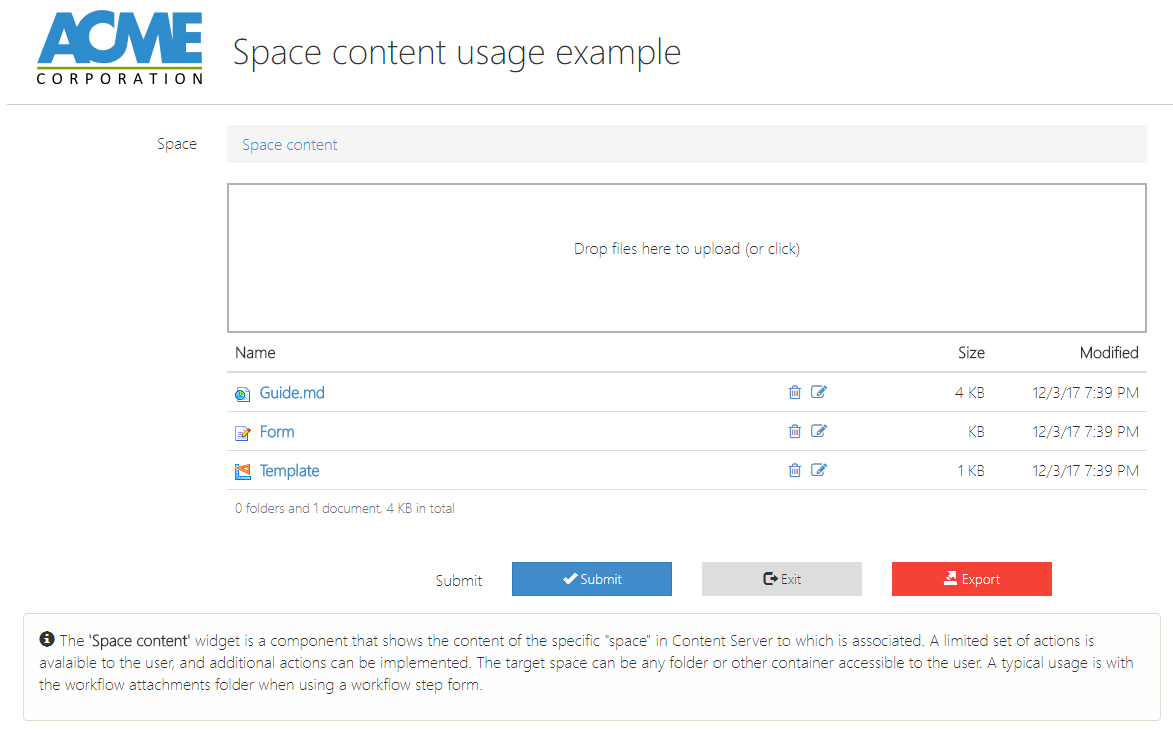The height and width of the screenshot is (740, 1173).
Task: Click the Form file type icon
Action: [242, 433]
